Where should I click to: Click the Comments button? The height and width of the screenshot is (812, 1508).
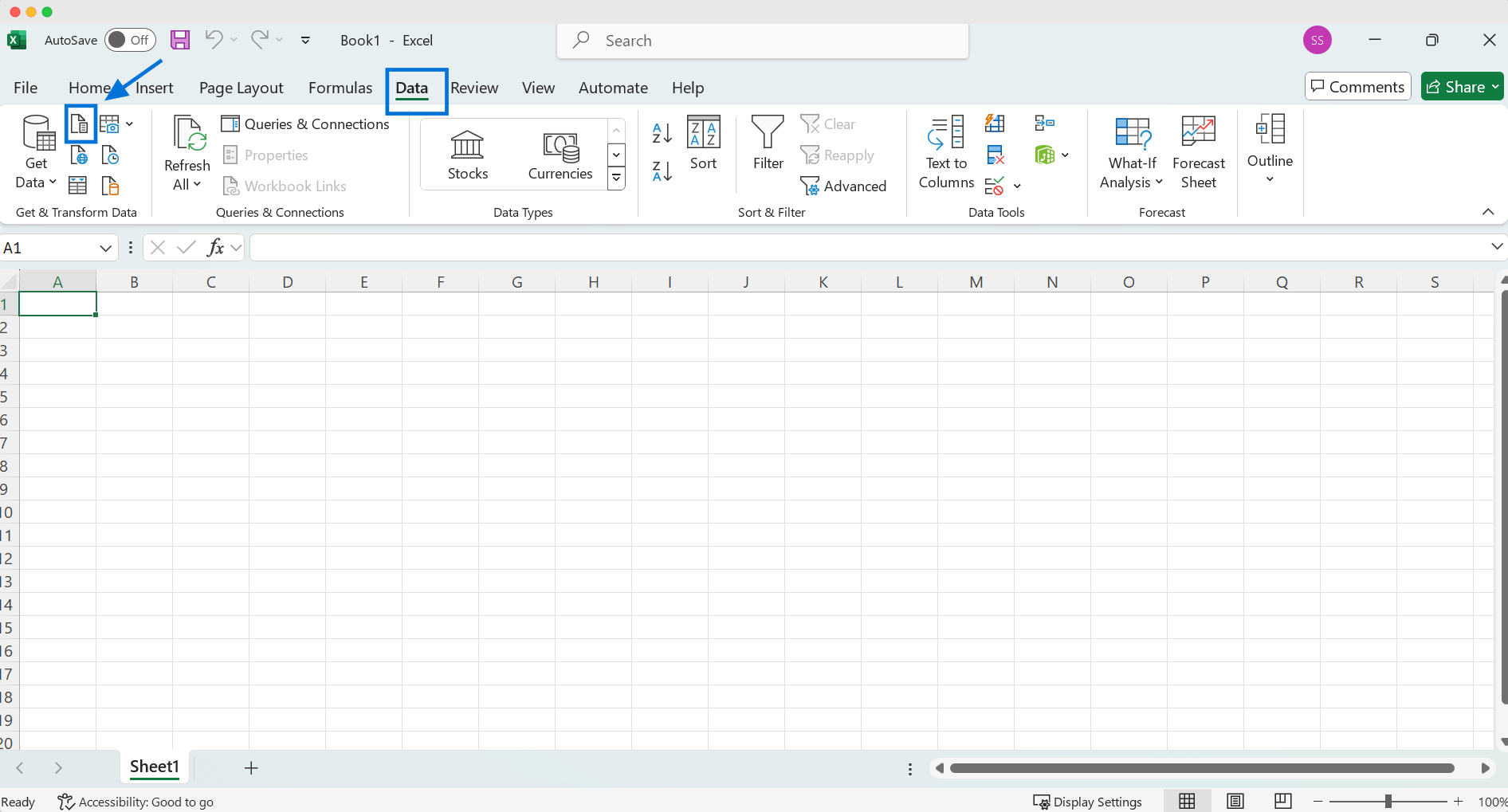pos(1357,87)
